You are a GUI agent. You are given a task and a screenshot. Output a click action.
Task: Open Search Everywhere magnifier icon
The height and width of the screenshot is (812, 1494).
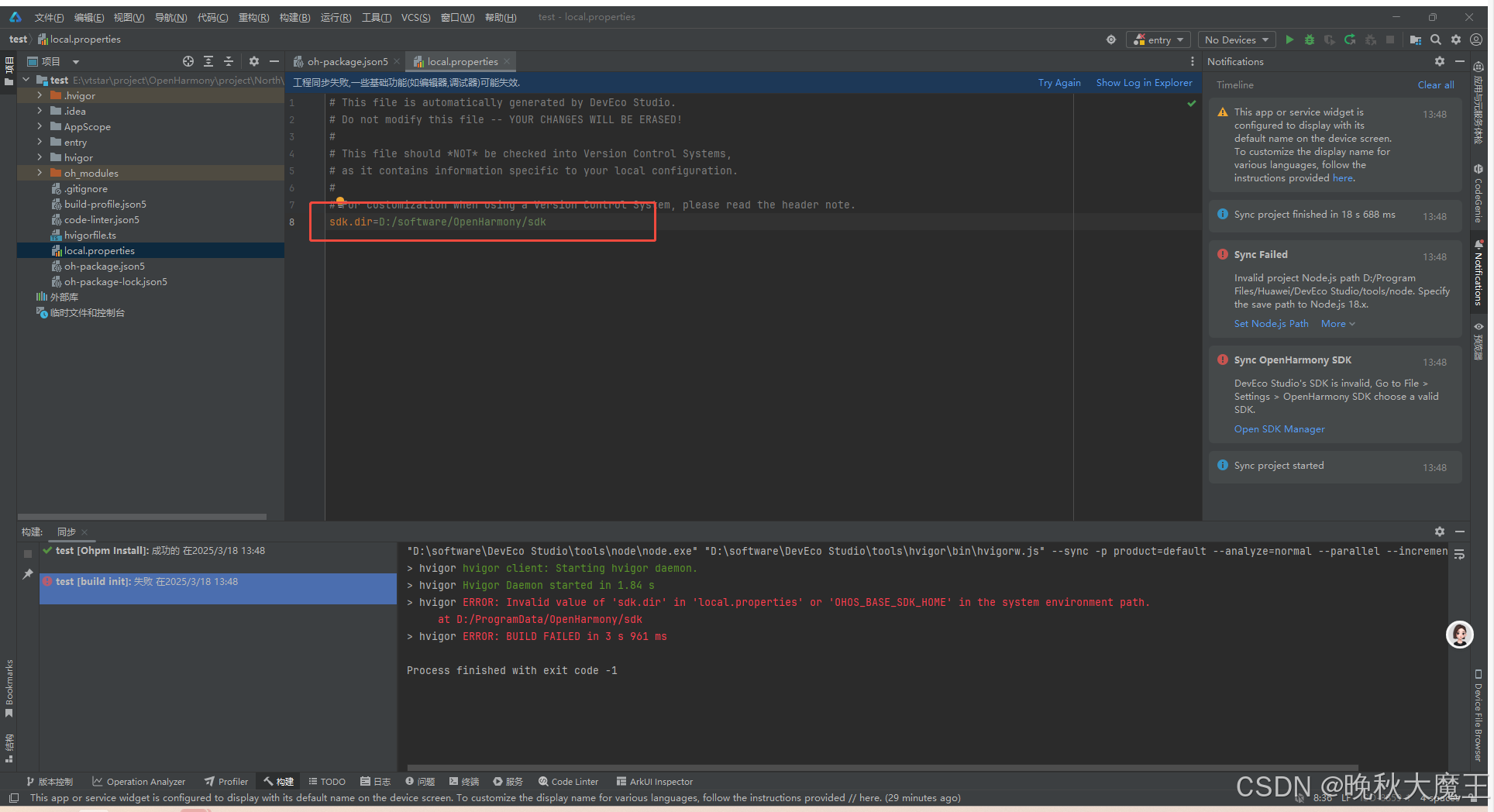pyautogui.click(x=1436, y=40)
